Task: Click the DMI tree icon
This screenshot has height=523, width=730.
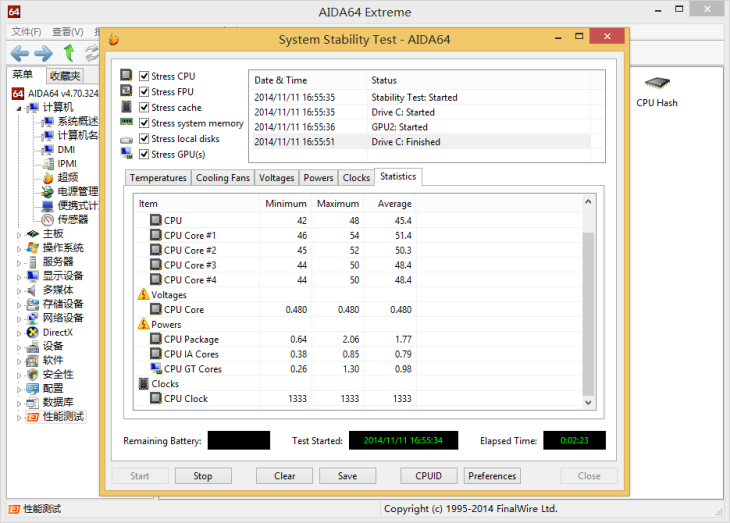Action: point(47,149)
